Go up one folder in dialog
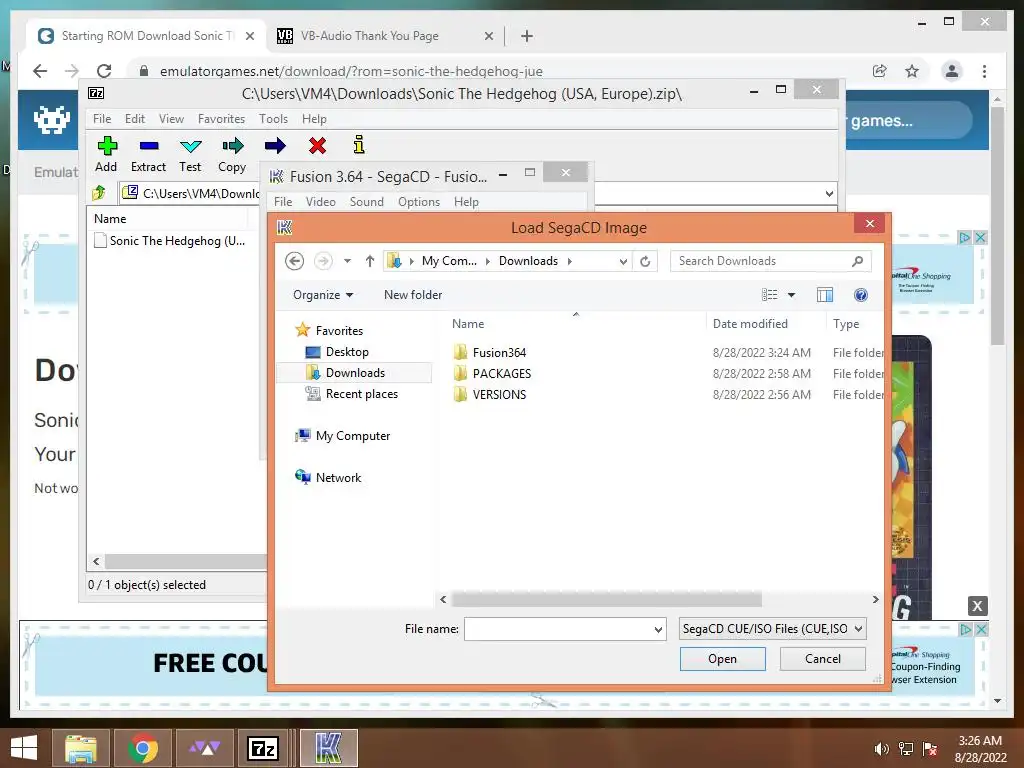Image resolution: width=1024 pixels, height=768 pixels. tap(370, 261)
